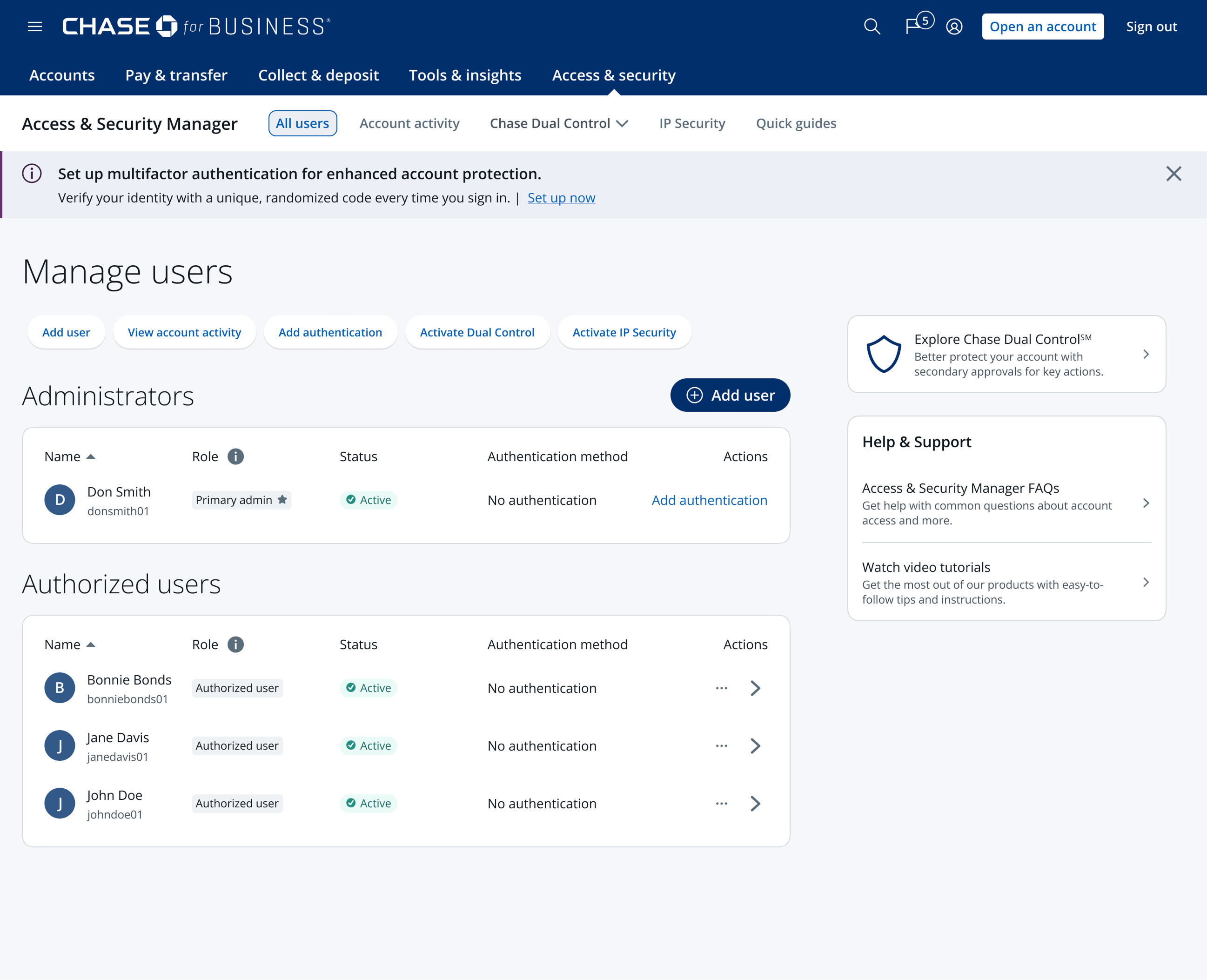1207x980 pixels.
Task: Click the Active status badge for John Doe
Action: 369,803
